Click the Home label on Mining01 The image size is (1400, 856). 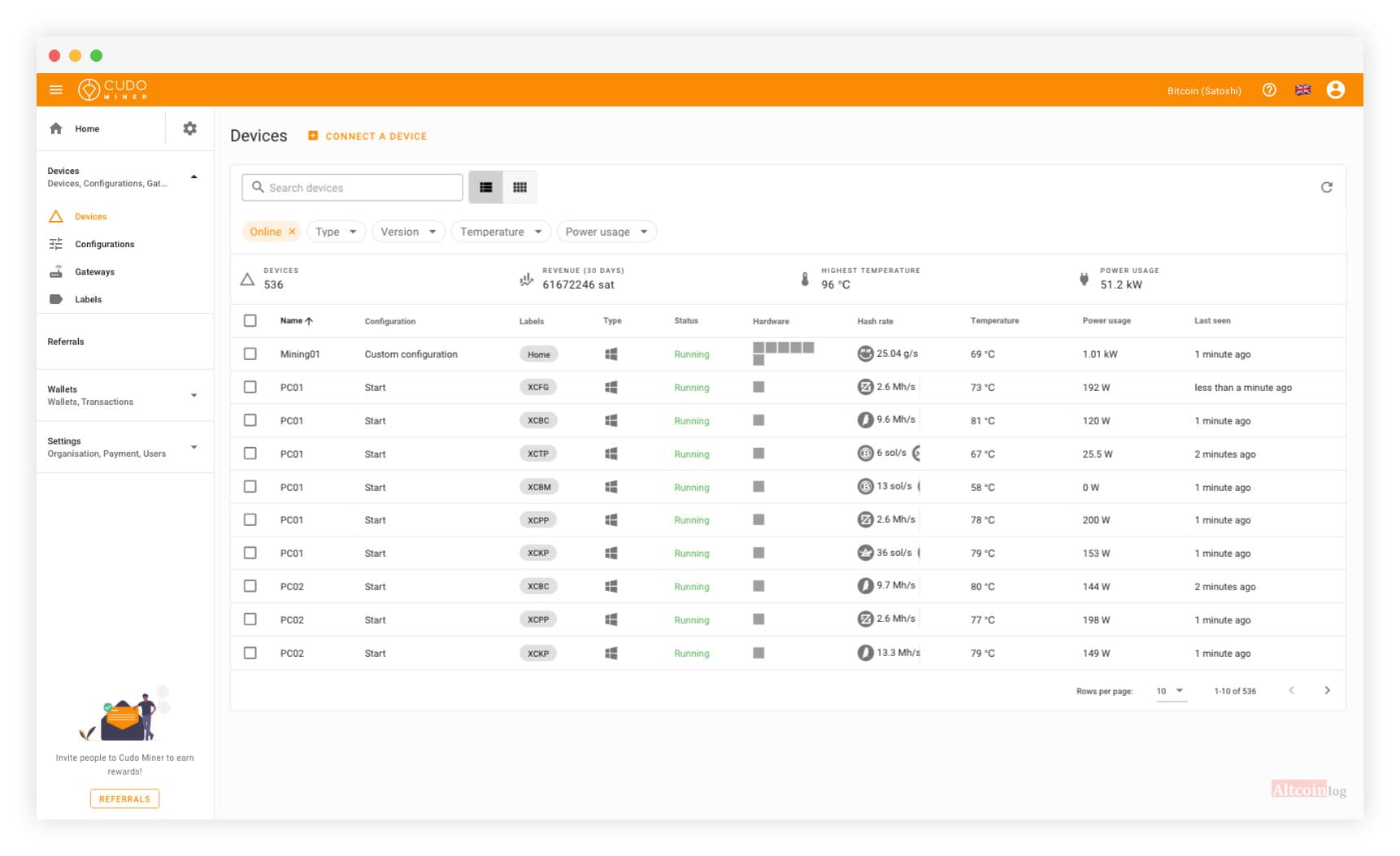coord(538,354)
